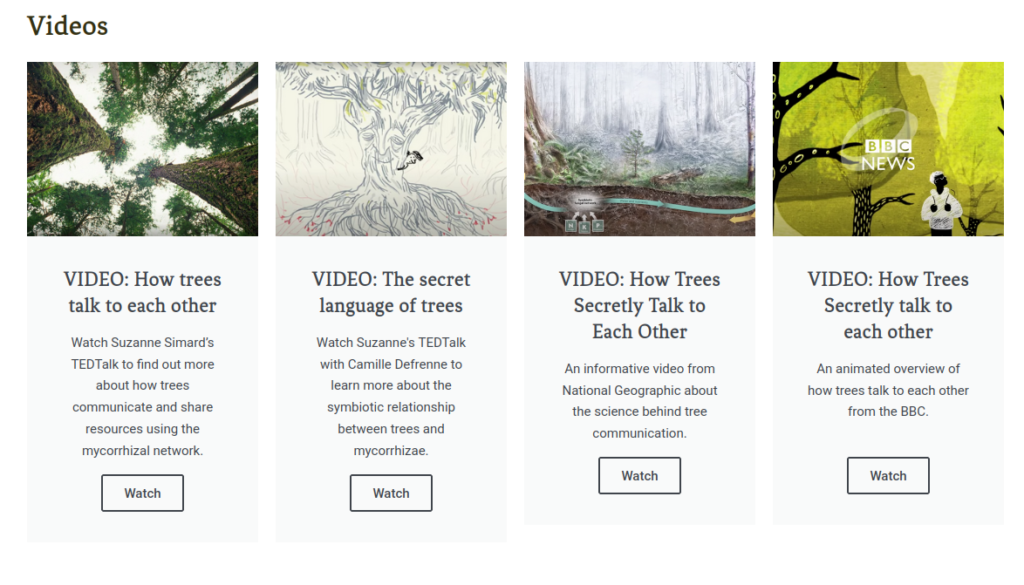Watch the 'How trees talk to each other' video
Screen dimensions: 1024x585
click(x=142, y=493)
